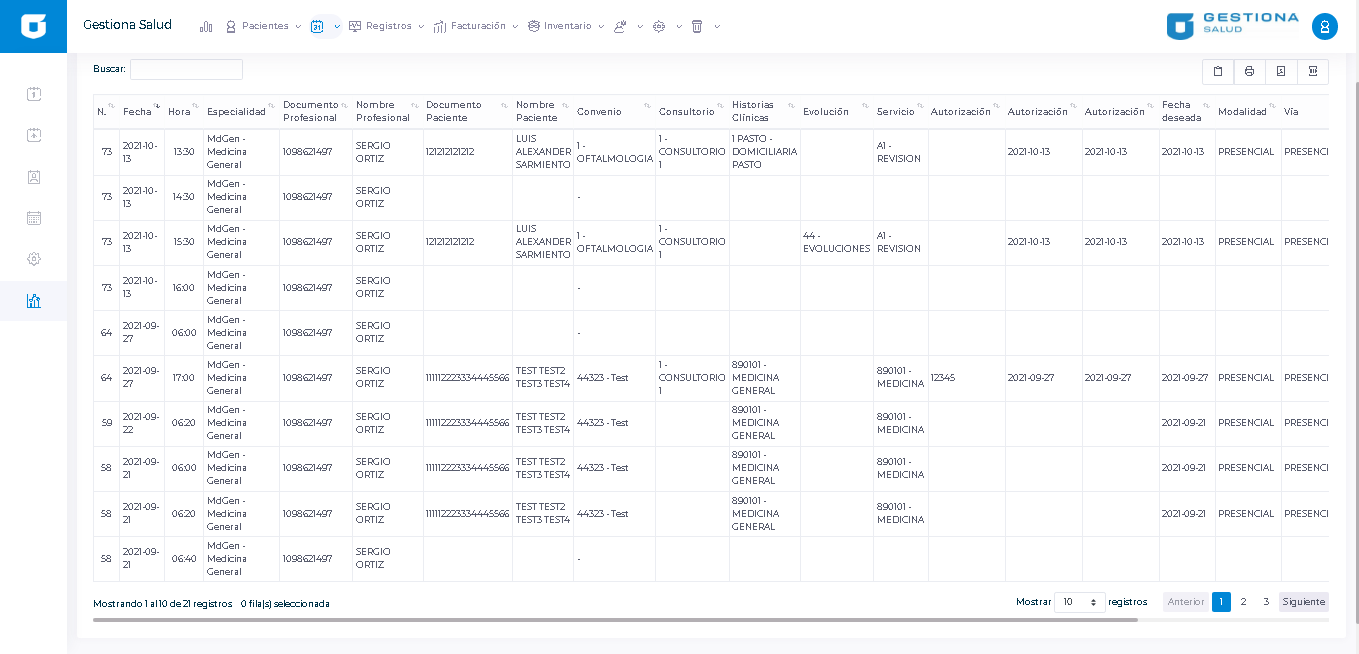Go to page 2 of results
The width and height of the screenshot is (1359, 654).
point(1243,602)
